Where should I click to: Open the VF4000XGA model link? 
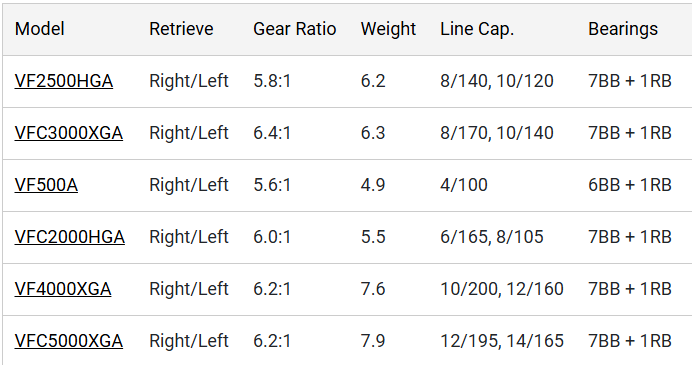tap(63, 290)
